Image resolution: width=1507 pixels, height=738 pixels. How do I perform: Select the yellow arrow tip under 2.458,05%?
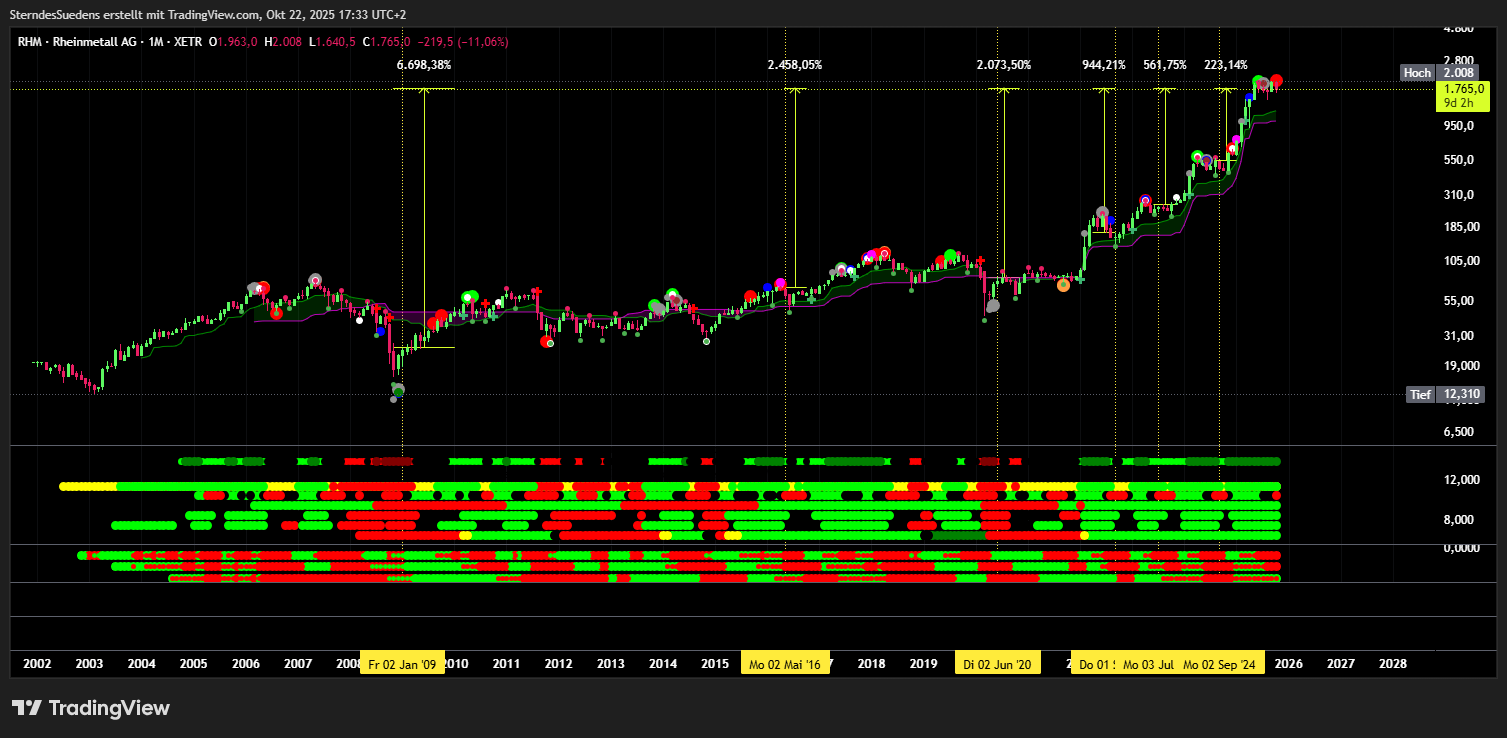pos(795,91)
